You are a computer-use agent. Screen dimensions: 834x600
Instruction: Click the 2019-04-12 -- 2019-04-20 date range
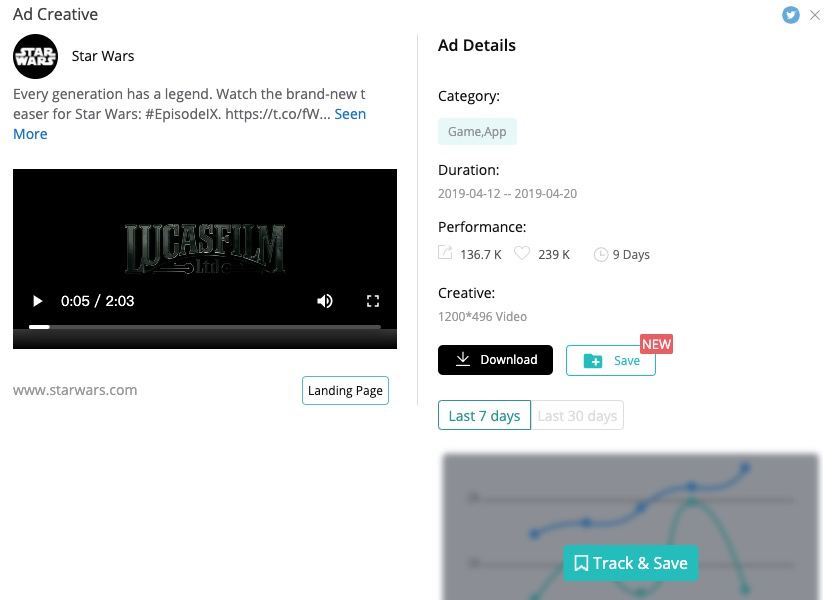point(507,194)
